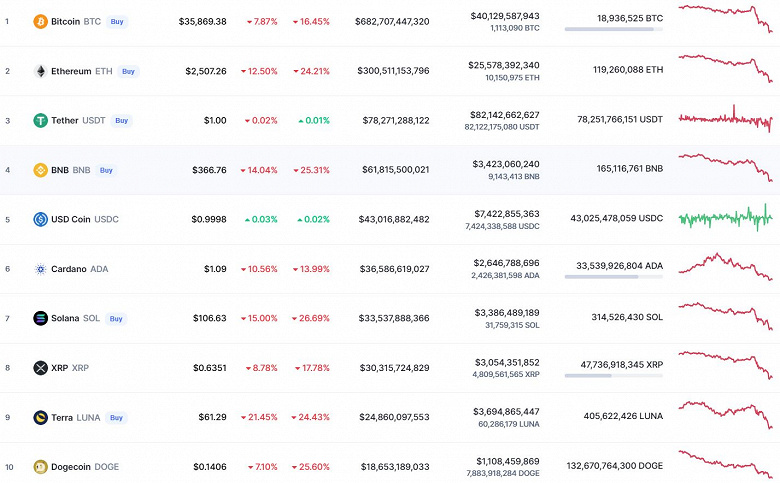The width and height of the screenshot is (780, 483).
Task: Click the Ethereum diamond logo icon
Action: tap(40, 71)
